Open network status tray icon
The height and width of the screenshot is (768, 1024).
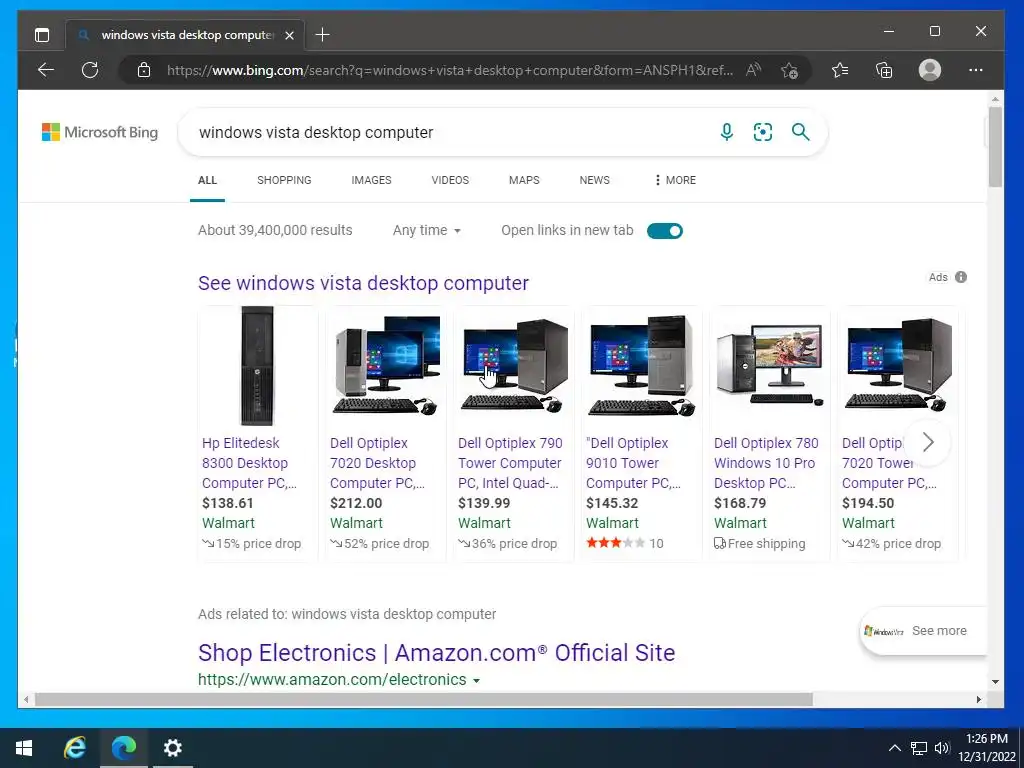pyautogui.click(x=919, y=748)
